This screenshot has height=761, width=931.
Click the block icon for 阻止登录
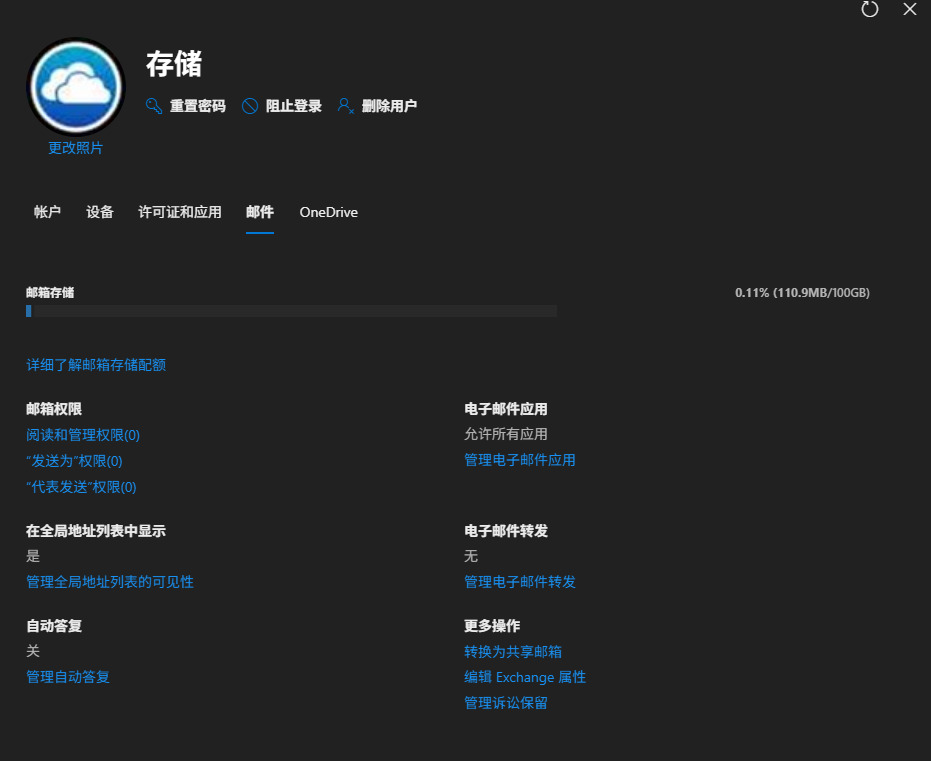(250, 106)
